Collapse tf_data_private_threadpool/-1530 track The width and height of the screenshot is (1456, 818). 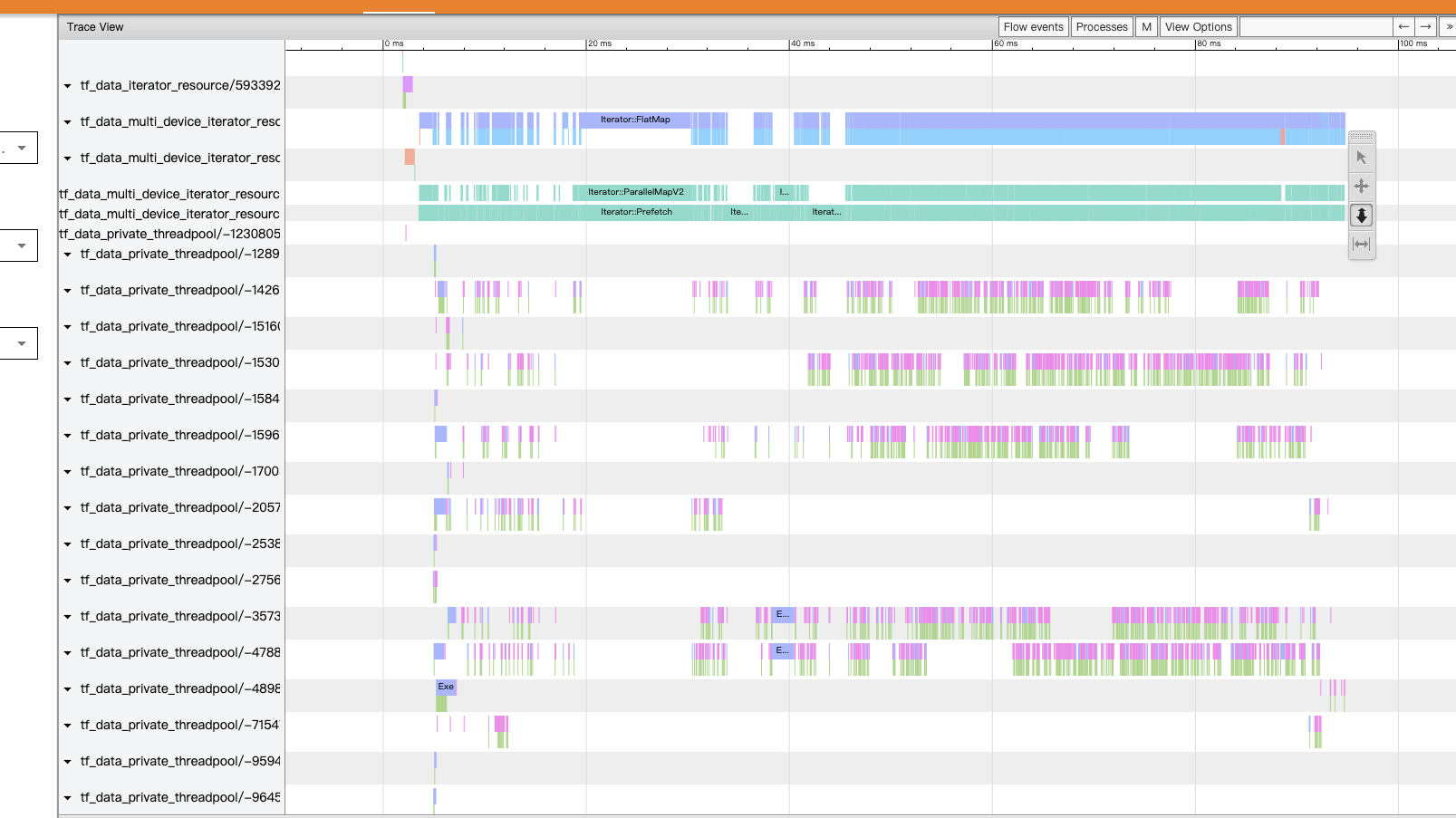pyautogui.click(x=68, y=363)
